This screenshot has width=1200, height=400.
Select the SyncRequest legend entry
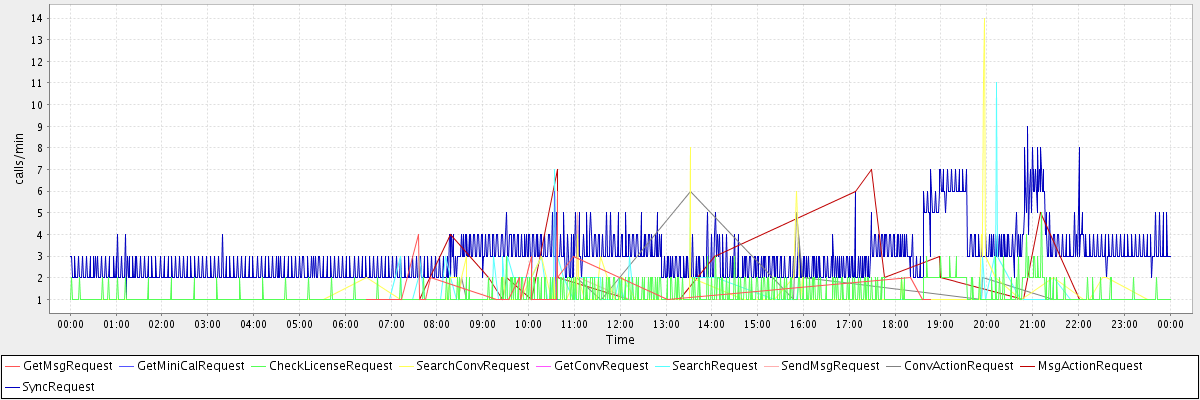(x=60, y=386)
